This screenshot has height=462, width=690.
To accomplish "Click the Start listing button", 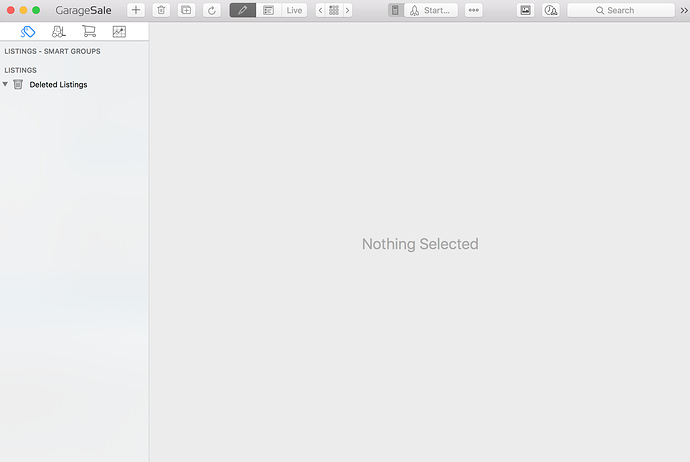I will click(x=431, y=10).
